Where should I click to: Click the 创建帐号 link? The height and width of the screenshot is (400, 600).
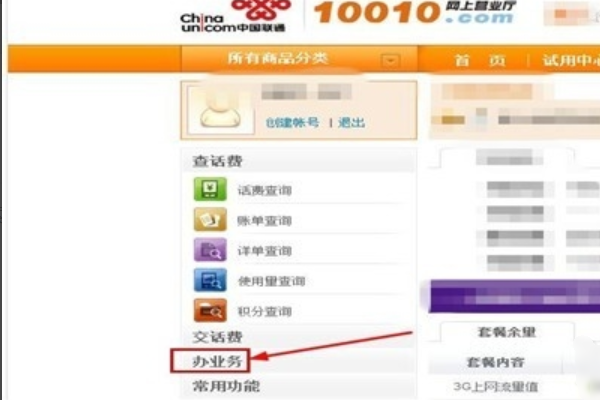pos(292,122)
